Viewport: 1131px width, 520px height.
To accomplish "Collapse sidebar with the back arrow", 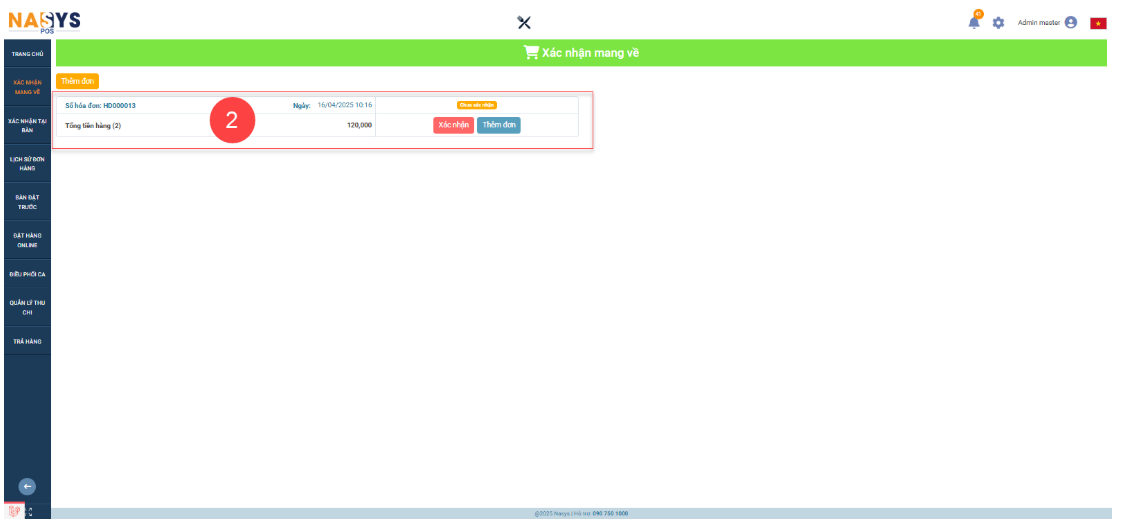I will [28, 487].
